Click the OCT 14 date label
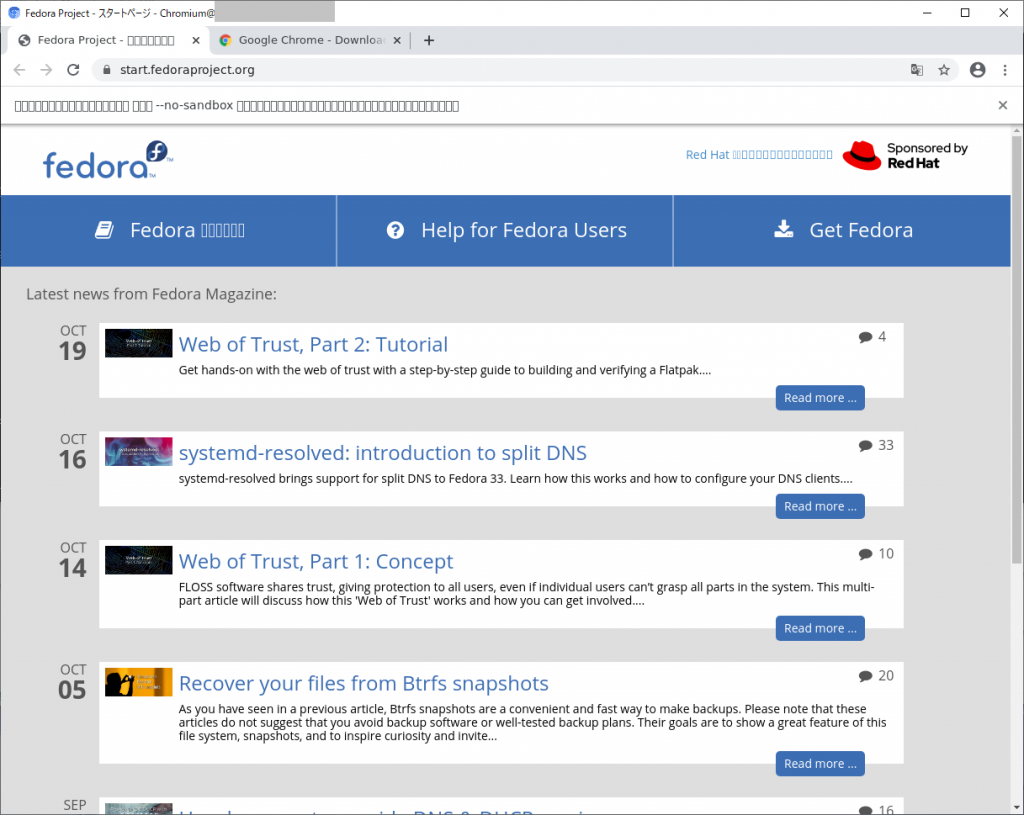This screenshot has height=815, width=1024. point(72,560)
